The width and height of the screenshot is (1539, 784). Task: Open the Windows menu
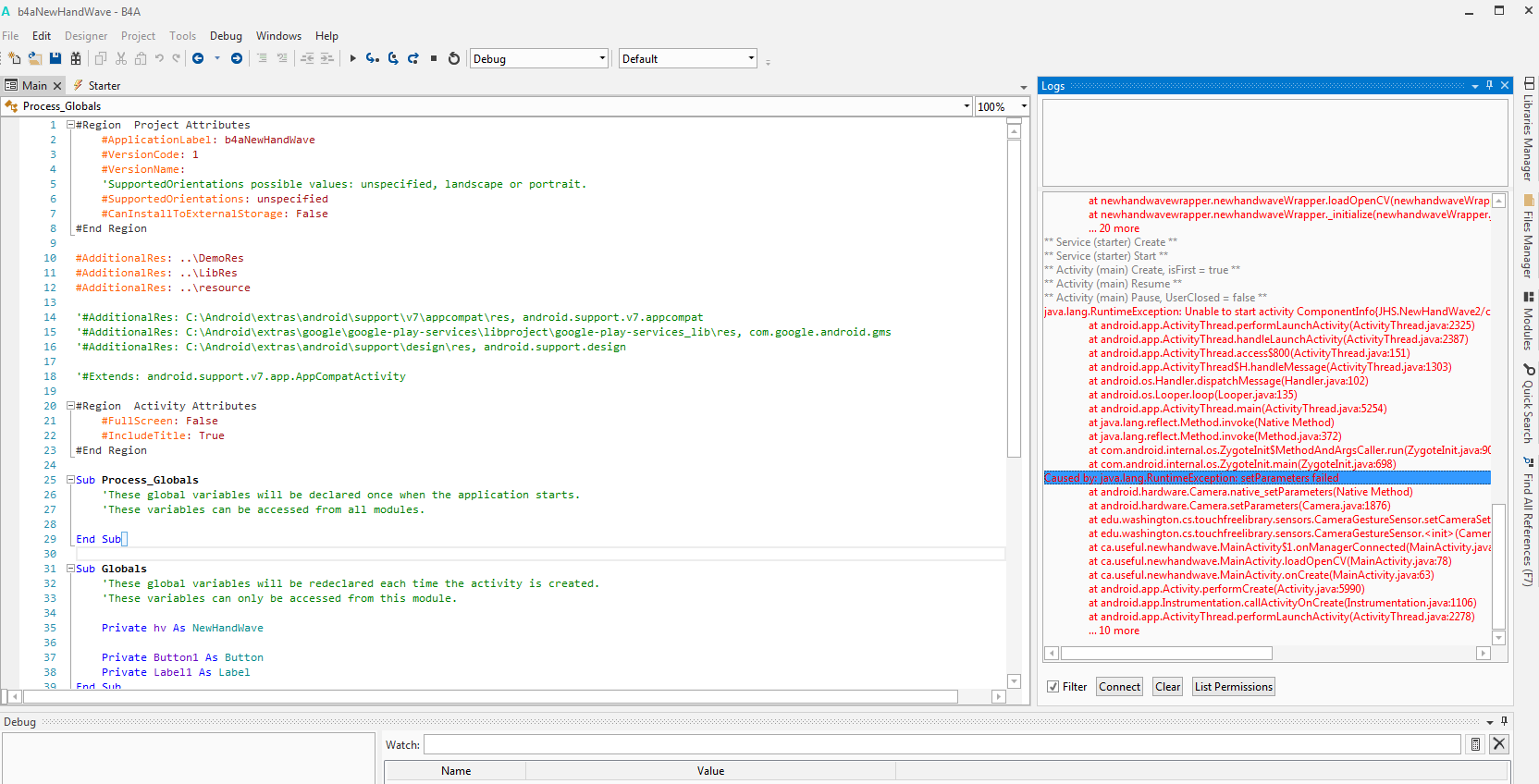pyautogui.click(x=278, y=36)
